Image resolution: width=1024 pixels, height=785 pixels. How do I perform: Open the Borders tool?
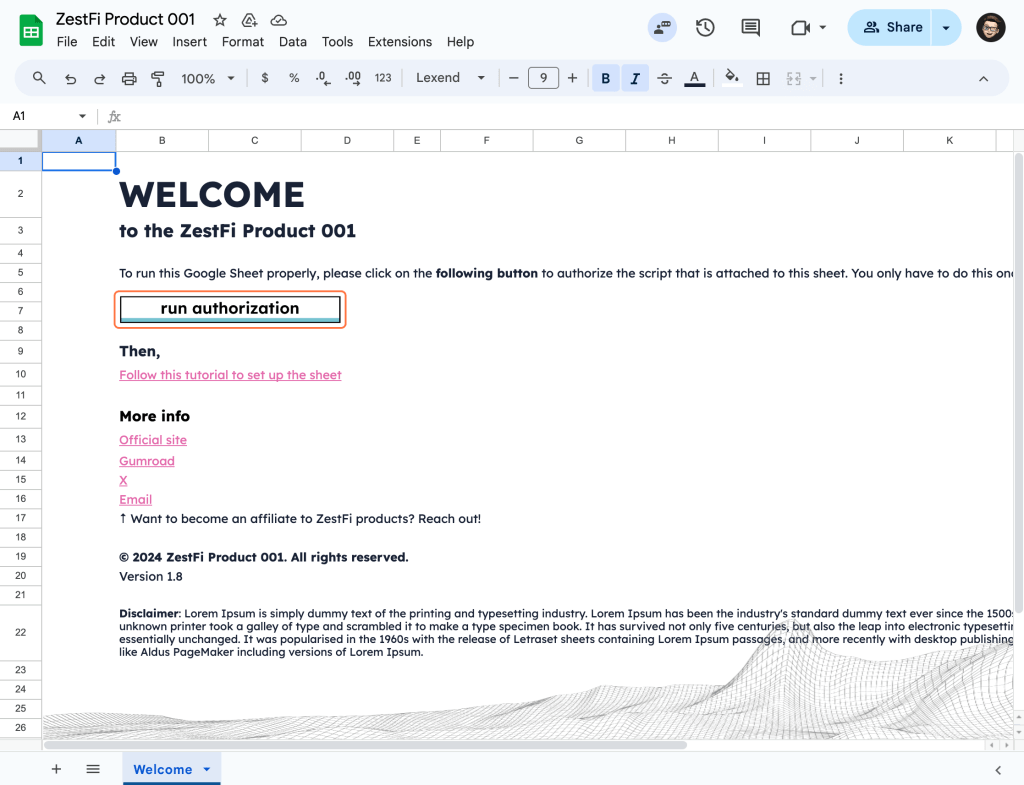(x=763, y=77)
